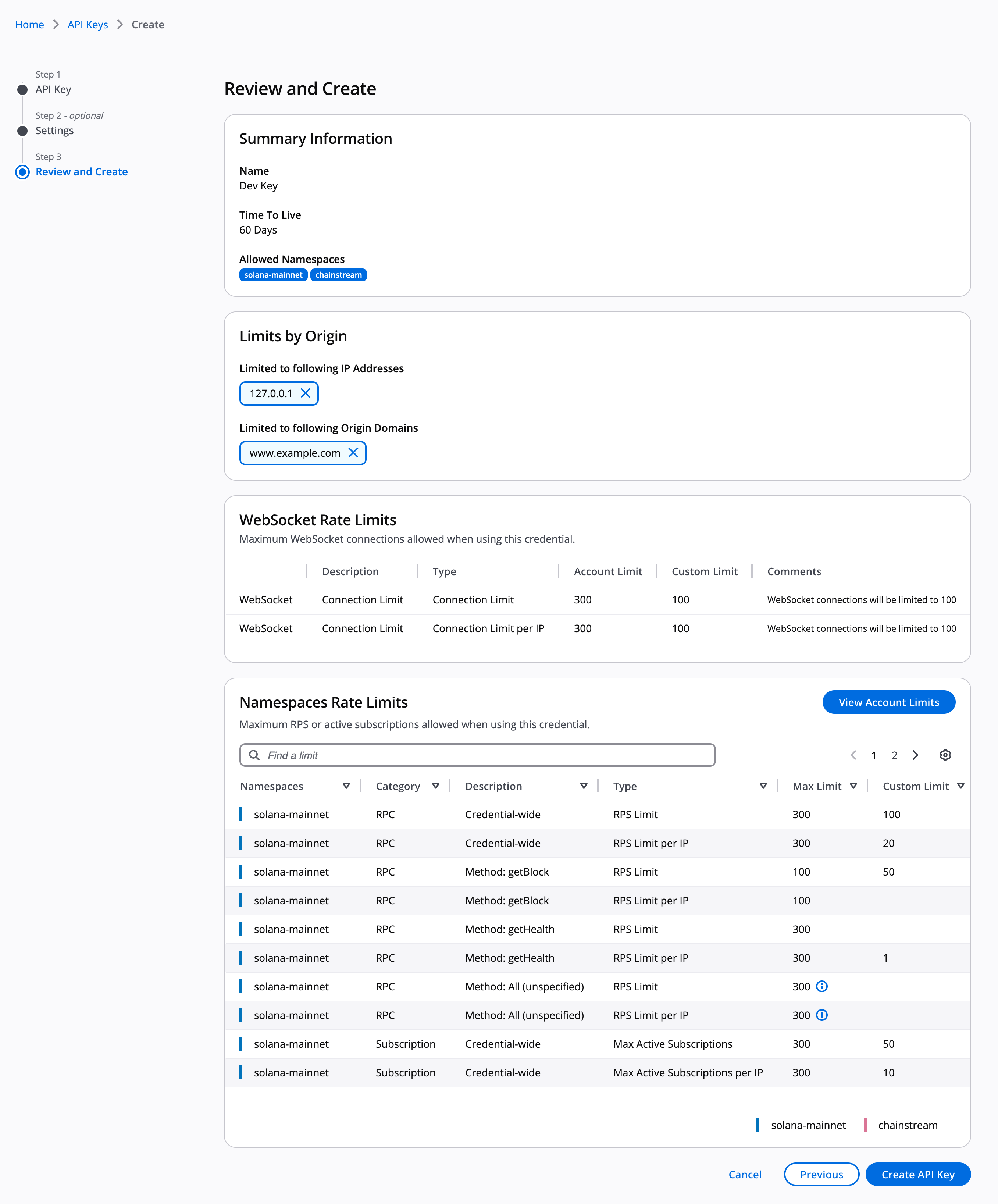This screenshot has height=1204, width=998.
Task: Go to next page with right chevron arrow
Action: [x=915, y=755]
